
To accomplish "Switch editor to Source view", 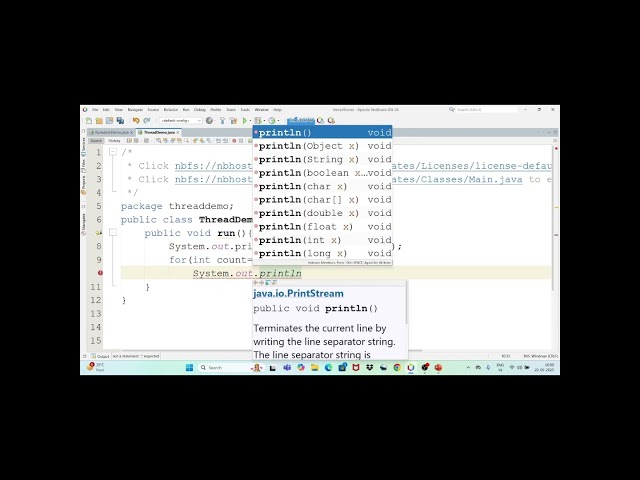I will click(x=96, y=141).
